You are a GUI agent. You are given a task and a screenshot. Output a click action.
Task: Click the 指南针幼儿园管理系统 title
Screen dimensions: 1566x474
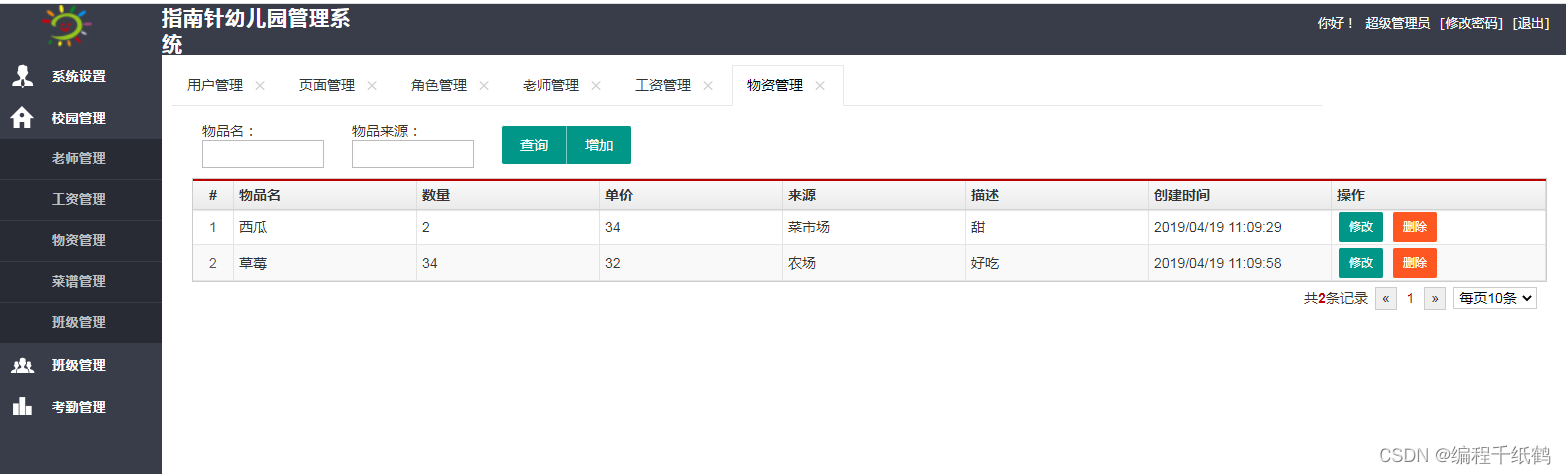coord(256,31)
